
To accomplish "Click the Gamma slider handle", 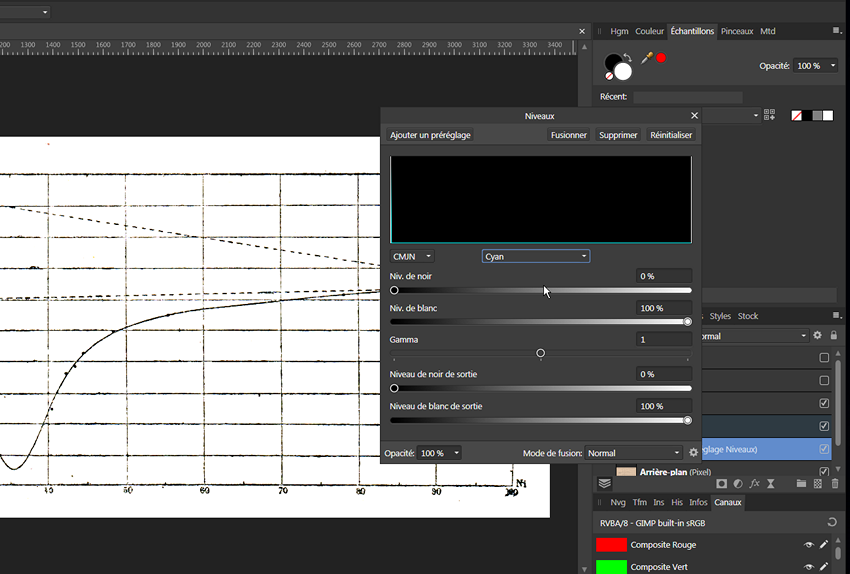I will pos(540,353).
